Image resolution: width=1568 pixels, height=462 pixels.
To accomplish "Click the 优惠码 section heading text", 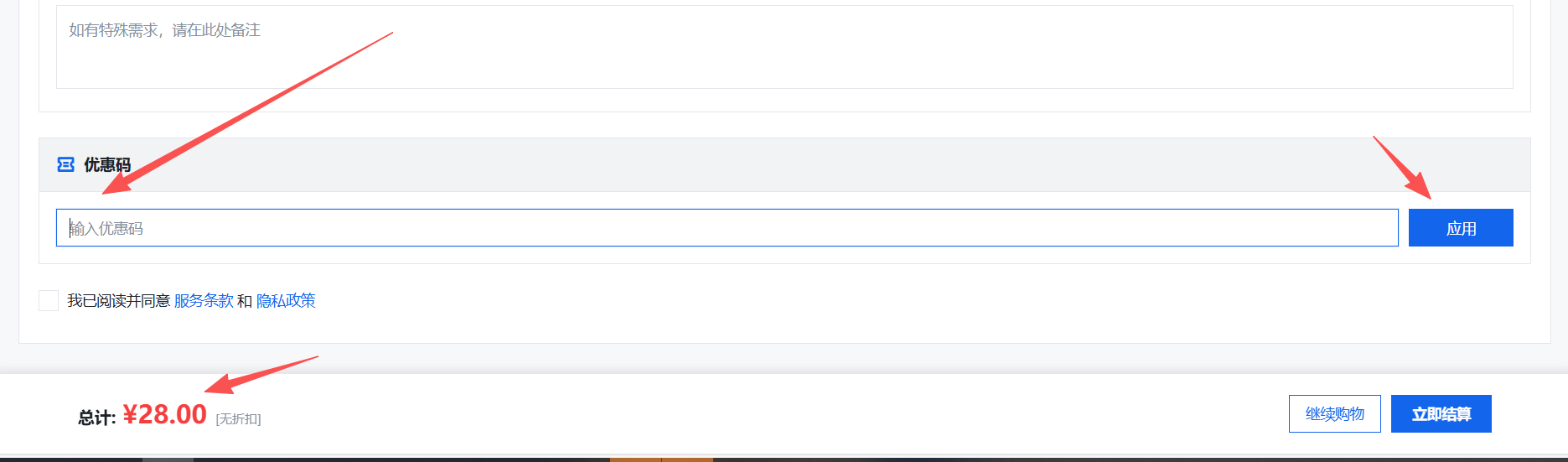I will coord(107,165).
